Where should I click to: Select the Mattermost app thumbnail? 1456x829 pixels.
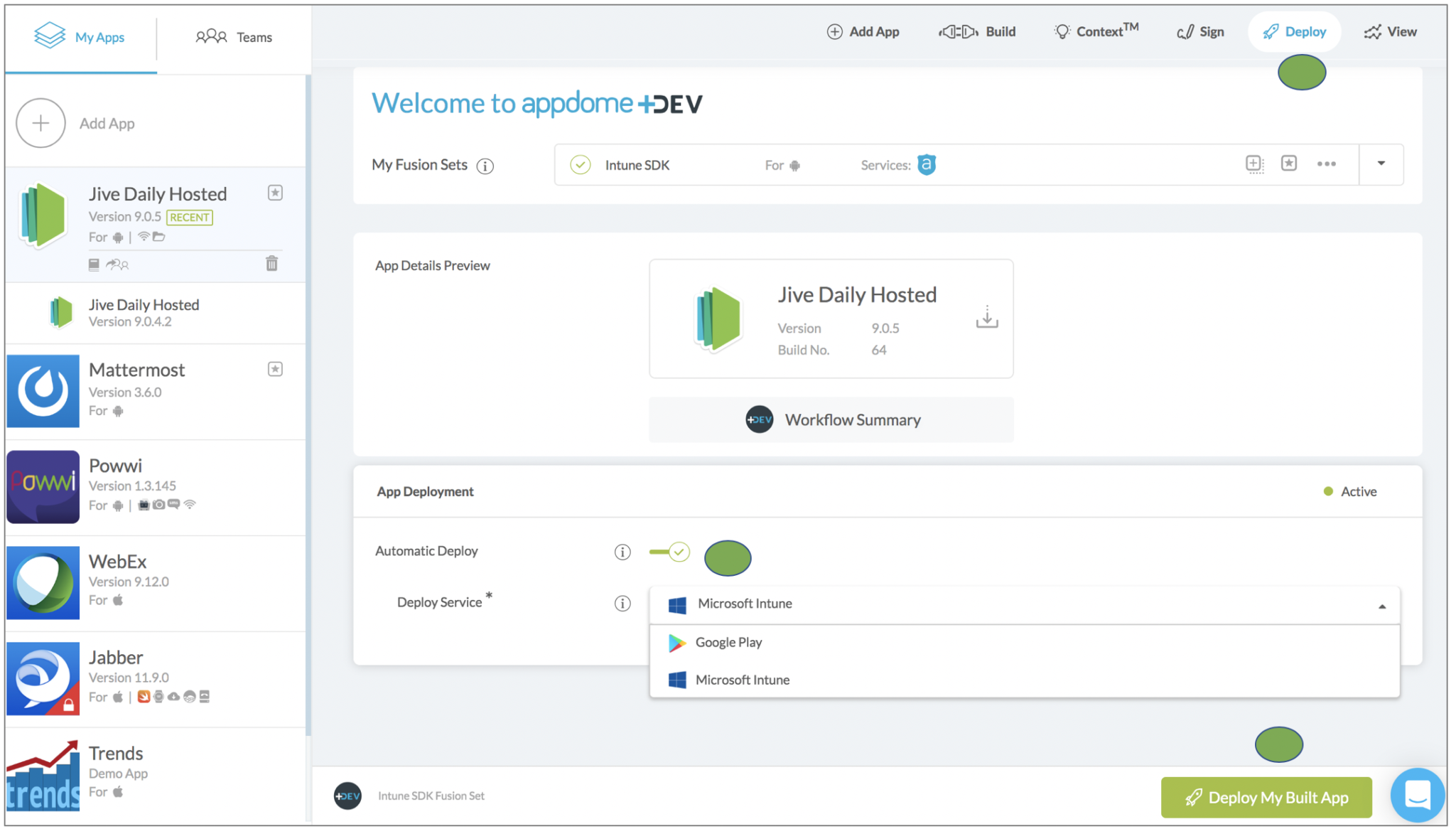[x=43, y=390]
